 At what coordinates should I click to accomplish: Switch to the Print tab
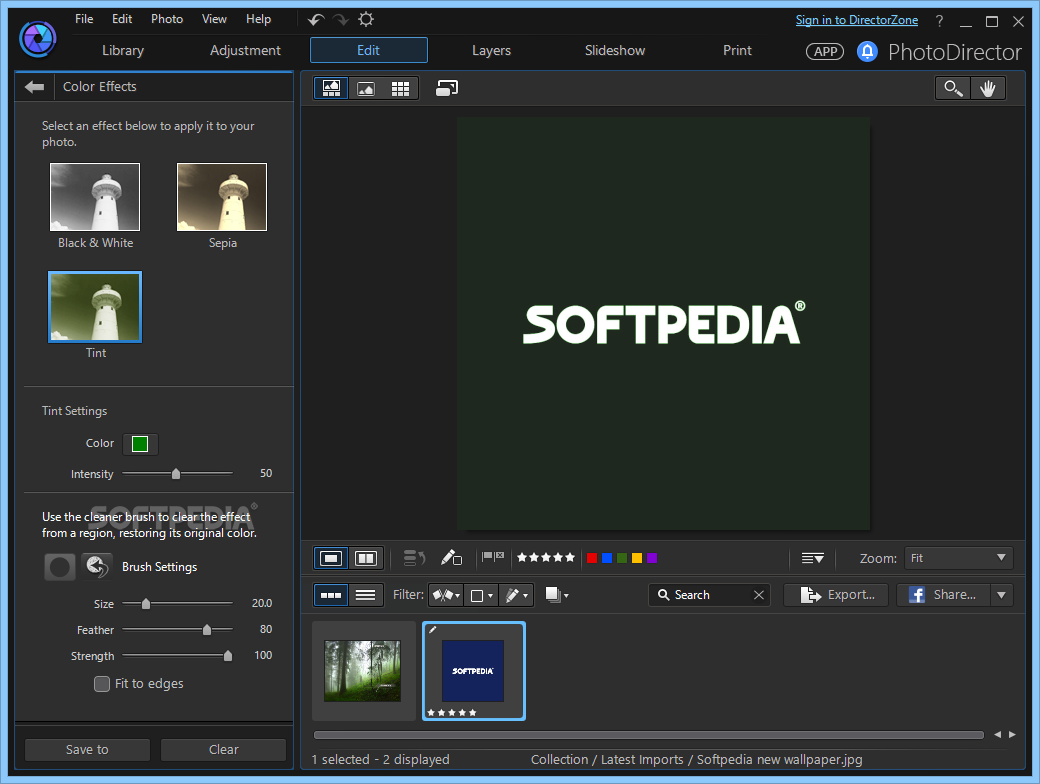pyautogui.click(x=738, y=50)
